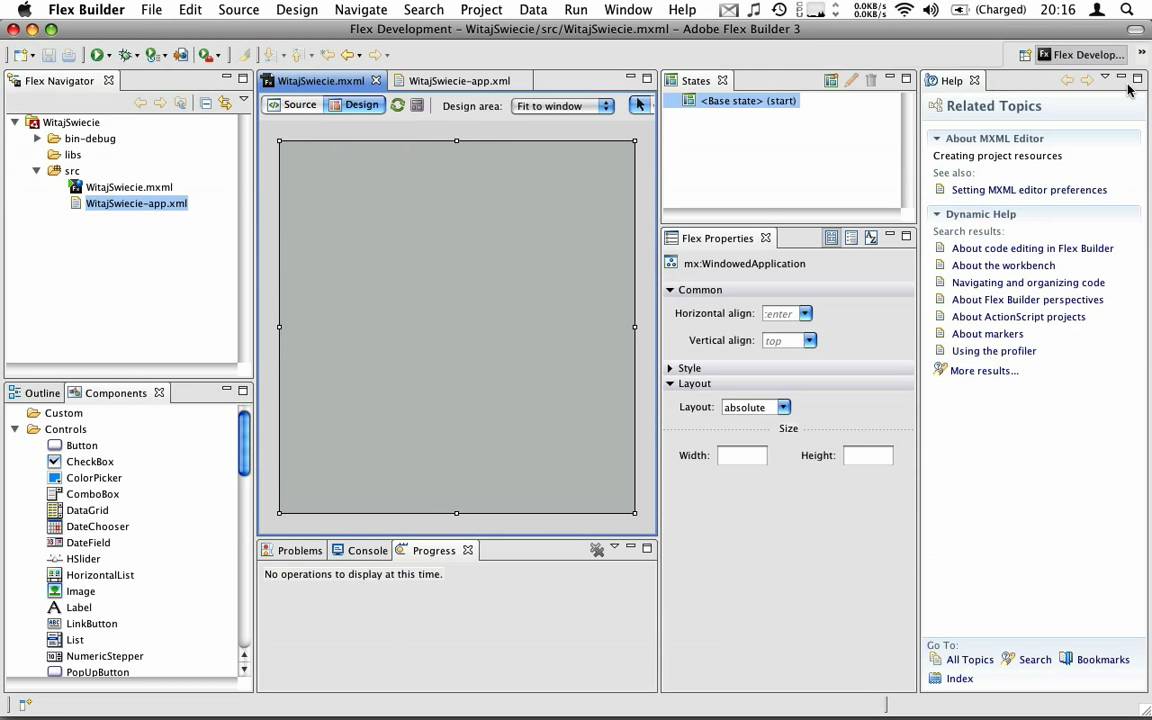Start debugging with the bug icon

click(125, 55)
